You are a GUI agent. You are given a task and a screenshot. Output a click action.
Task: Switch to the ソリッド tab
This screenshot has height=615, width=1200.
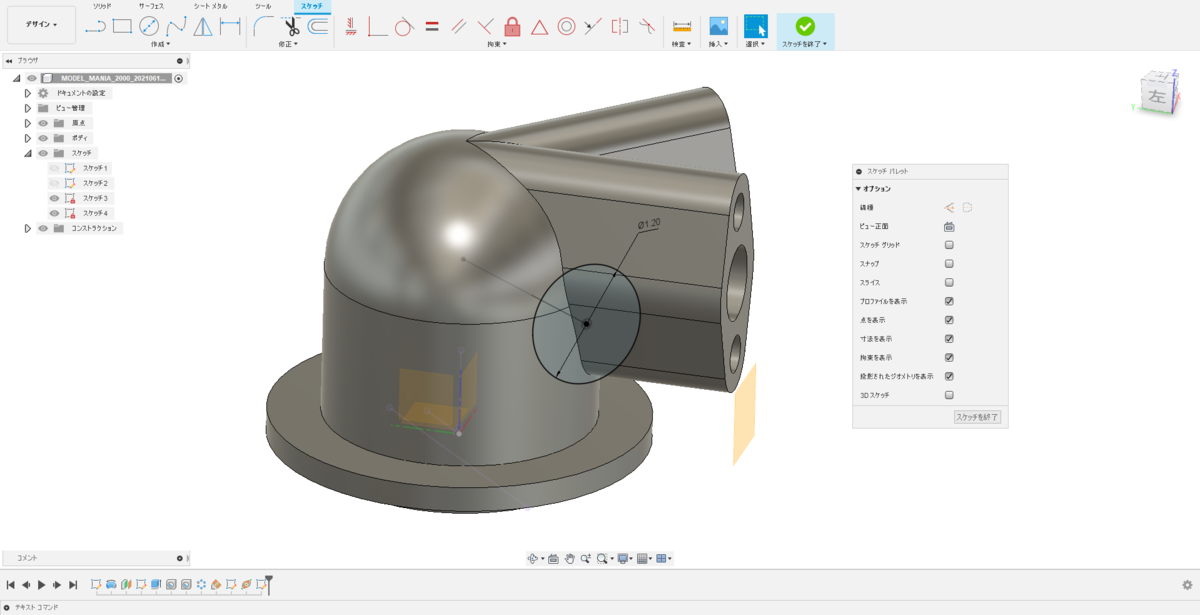102,6
